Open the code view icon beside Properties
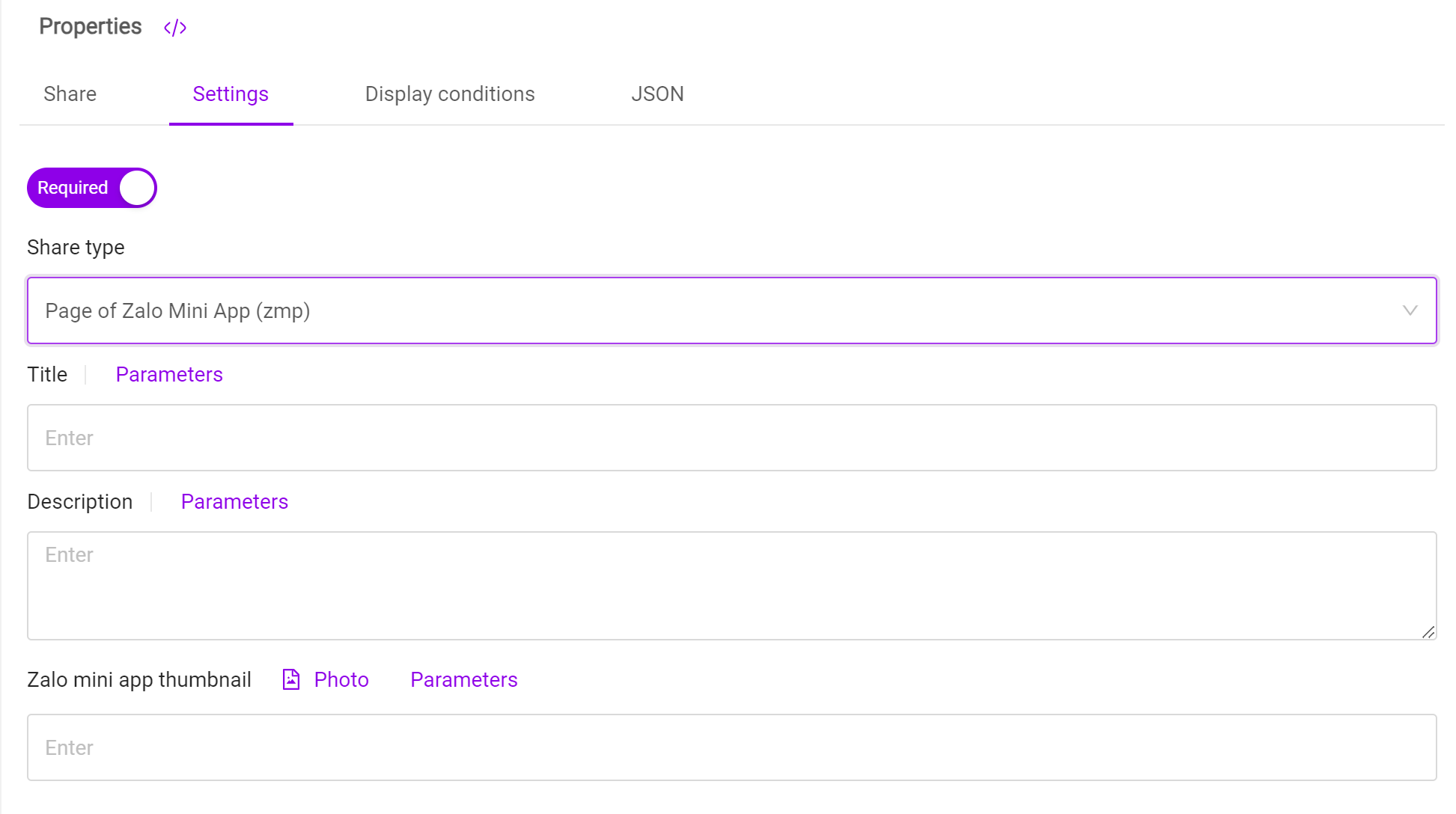 pyautogui.click(x=175, y=28)
